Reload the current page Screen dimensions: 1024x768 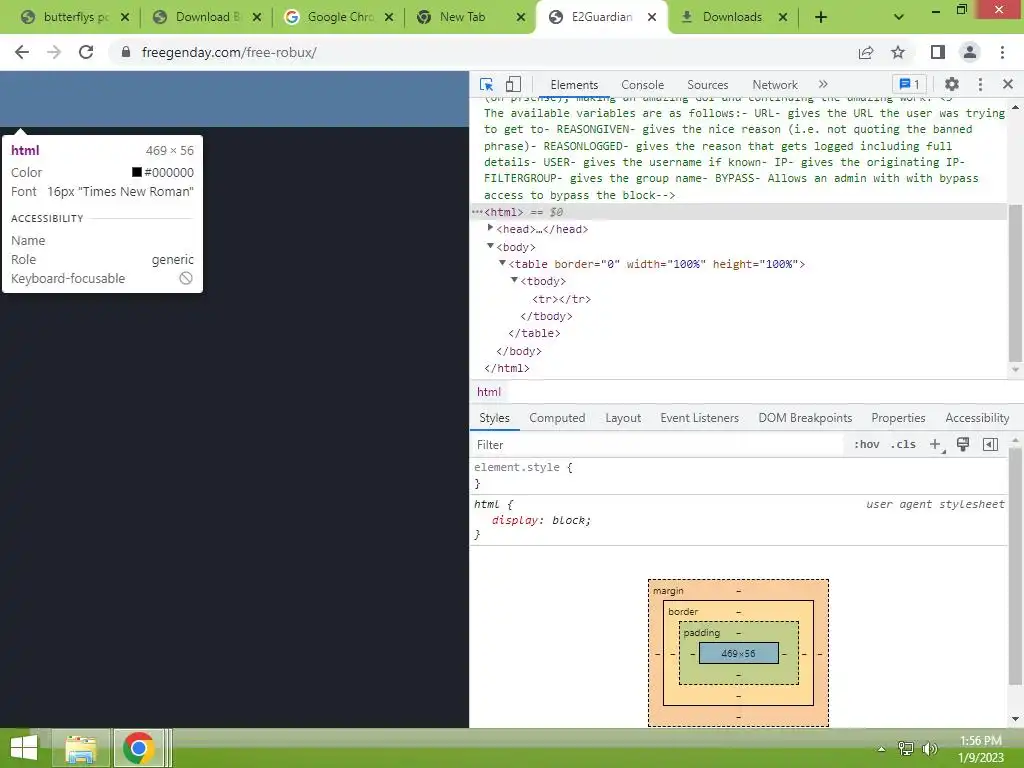point(86,52)
